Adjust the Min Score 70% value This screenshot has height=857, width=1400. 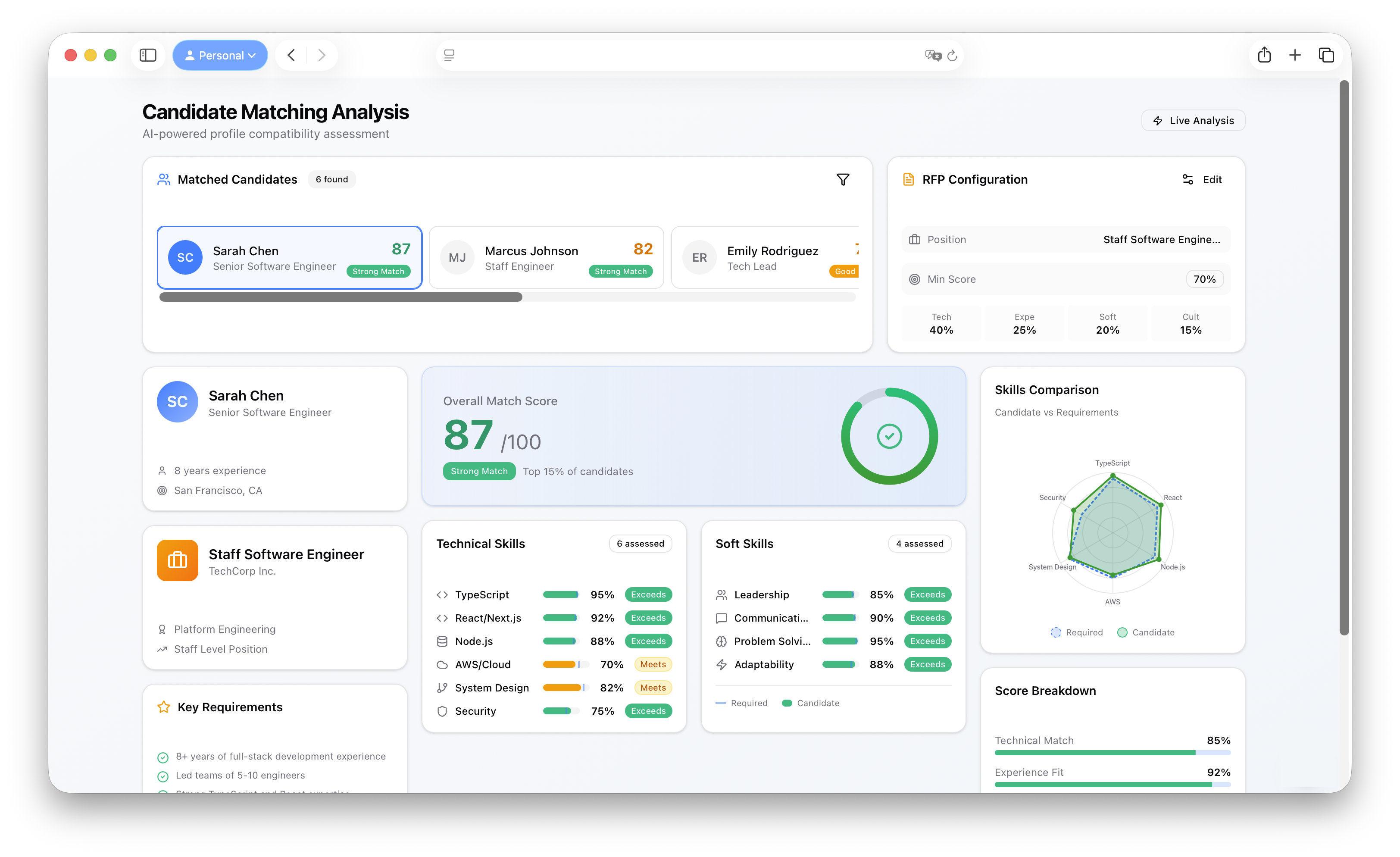coord(1205,279)
